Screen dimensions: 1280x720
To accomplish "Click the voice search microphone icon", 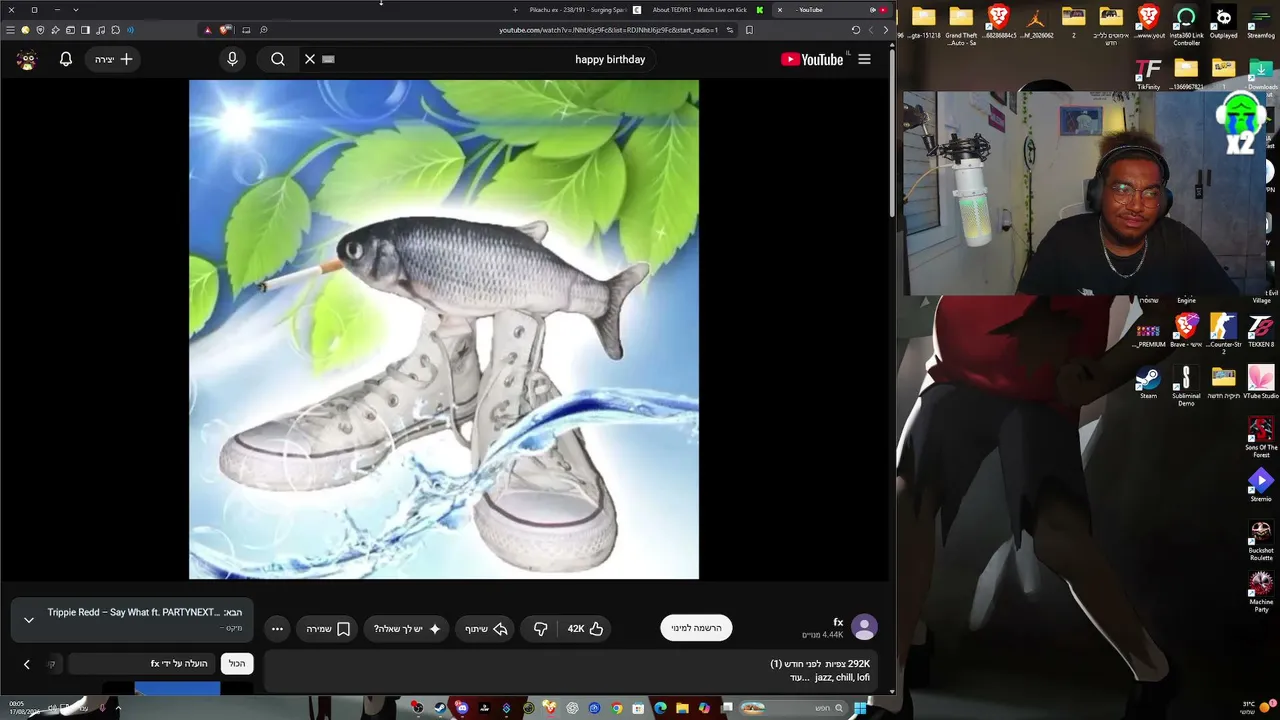I will pos(232,59).
